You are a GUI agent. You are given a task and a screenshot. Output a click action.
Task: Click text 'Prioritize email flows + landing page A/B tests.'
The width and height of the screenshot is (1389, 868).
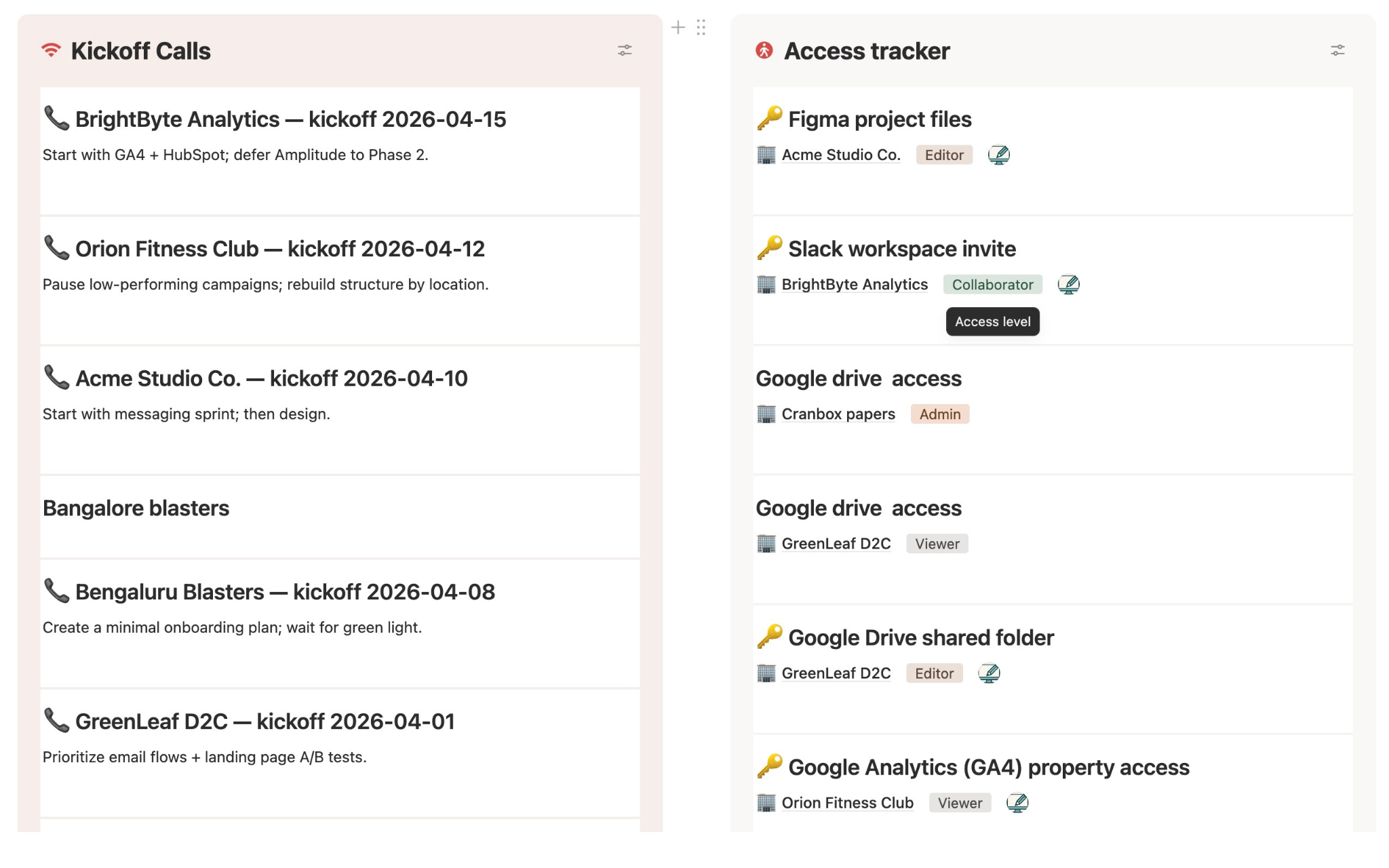[205, 757]
